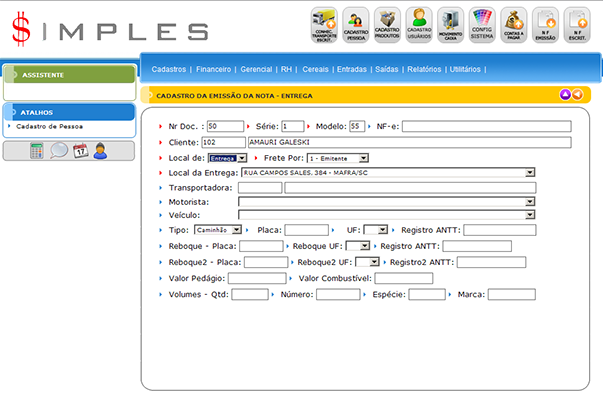
Task: Click the Placa field
Action: tap(306, 230)
